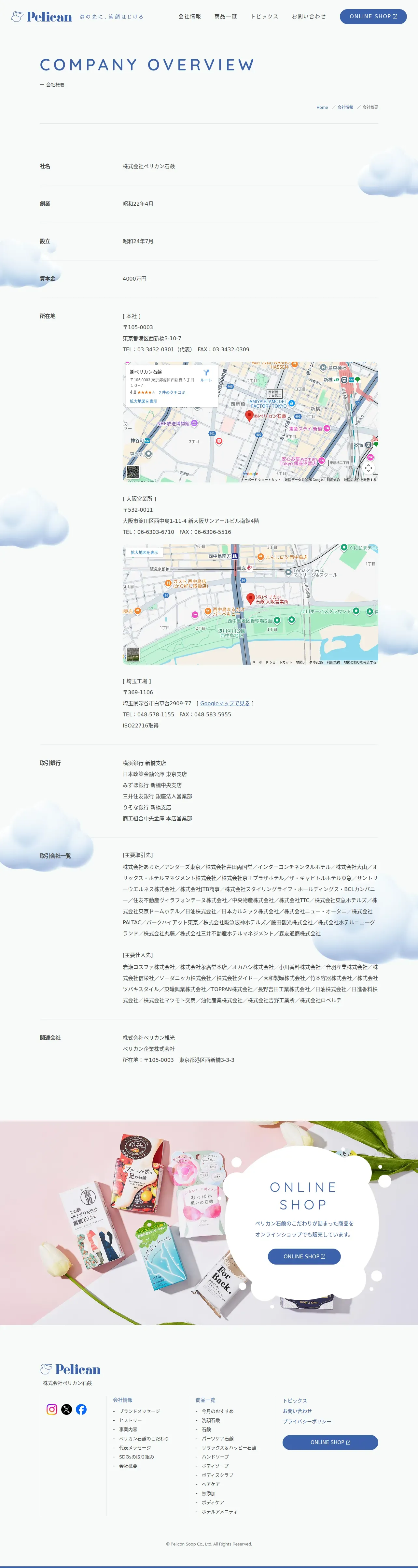418x1568 pixels.
Task: Open the Instagram icon in the footer
Action: coord(52,1409)
